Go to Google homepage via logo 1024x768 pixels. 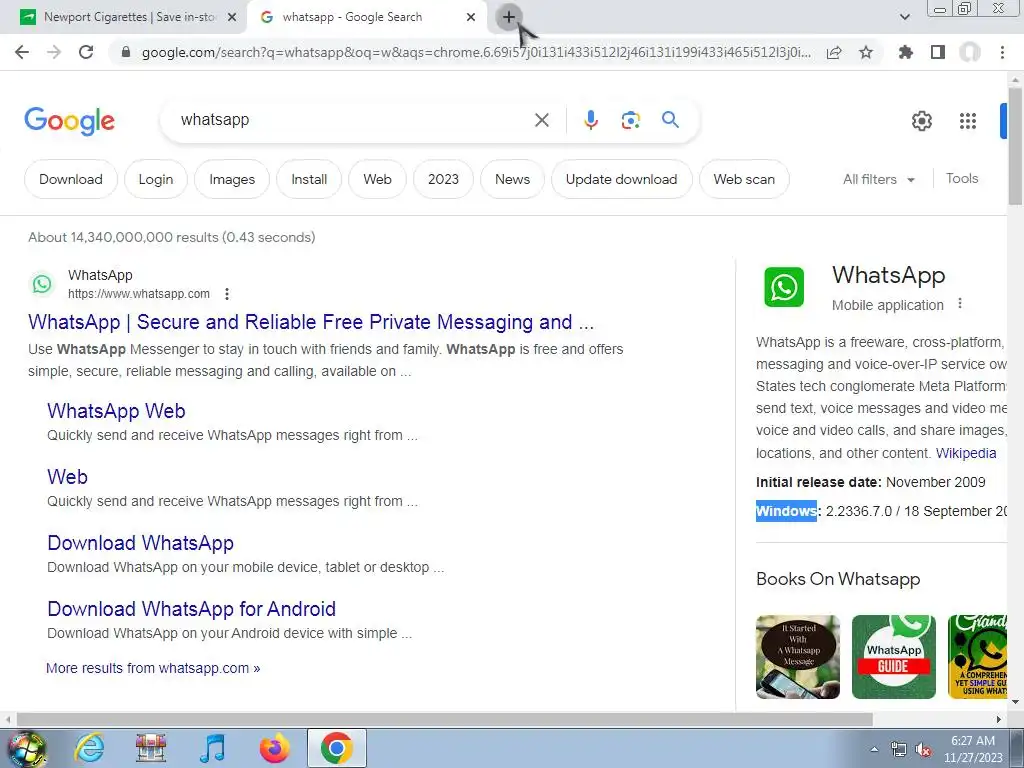coord(70,121)
